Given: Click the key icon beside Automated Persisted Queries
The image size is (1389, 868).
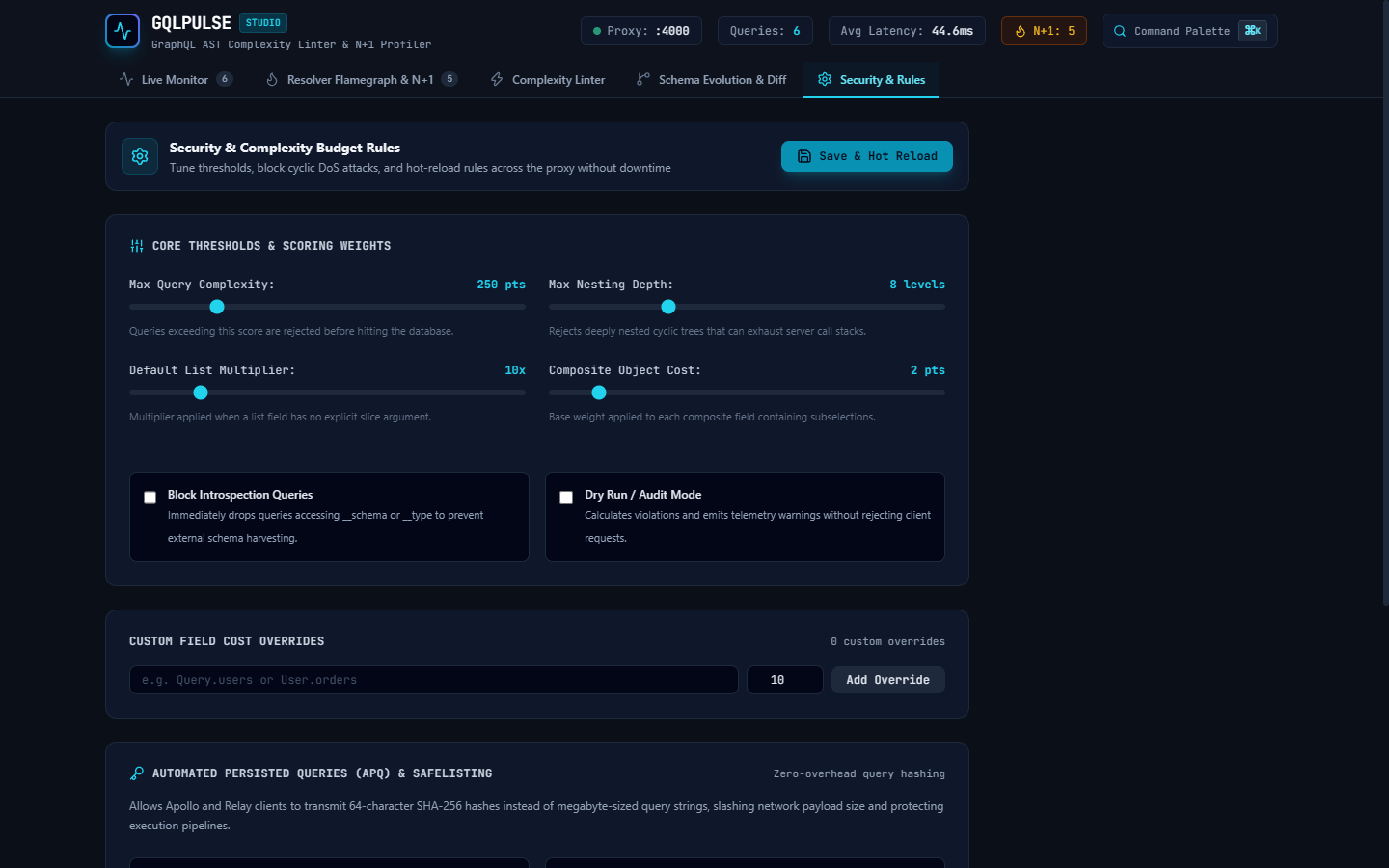Looking at the screenshot, I should [x=137, y=773].
